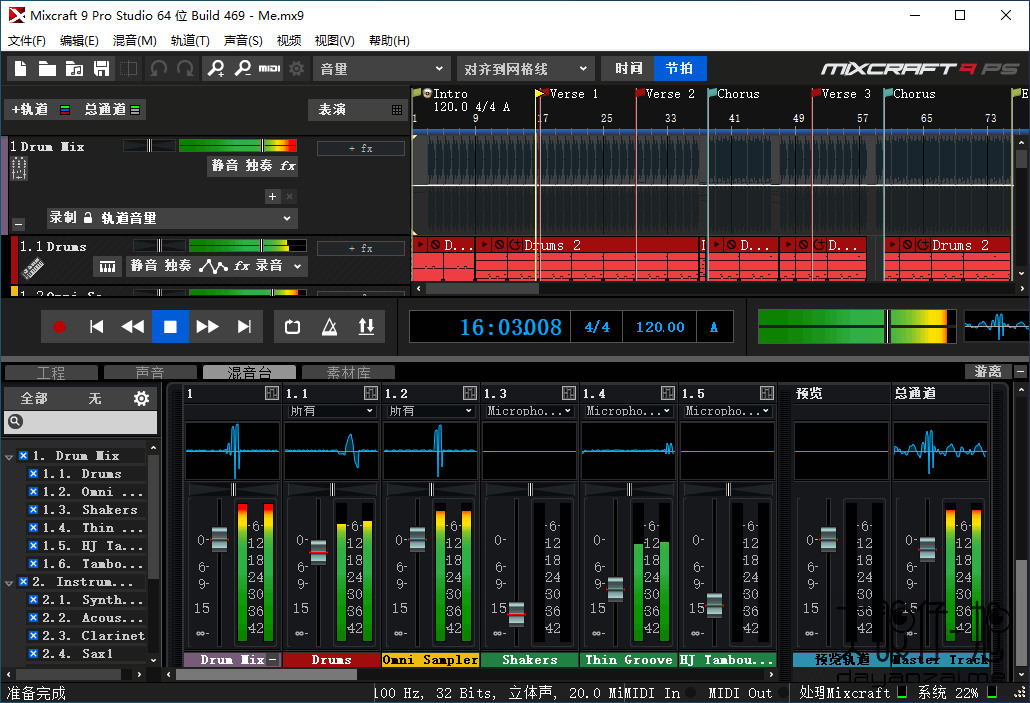Zoom in with the magnifier plus icon
This screenshot has width=1030, height=703.
[x=215, y=68]
